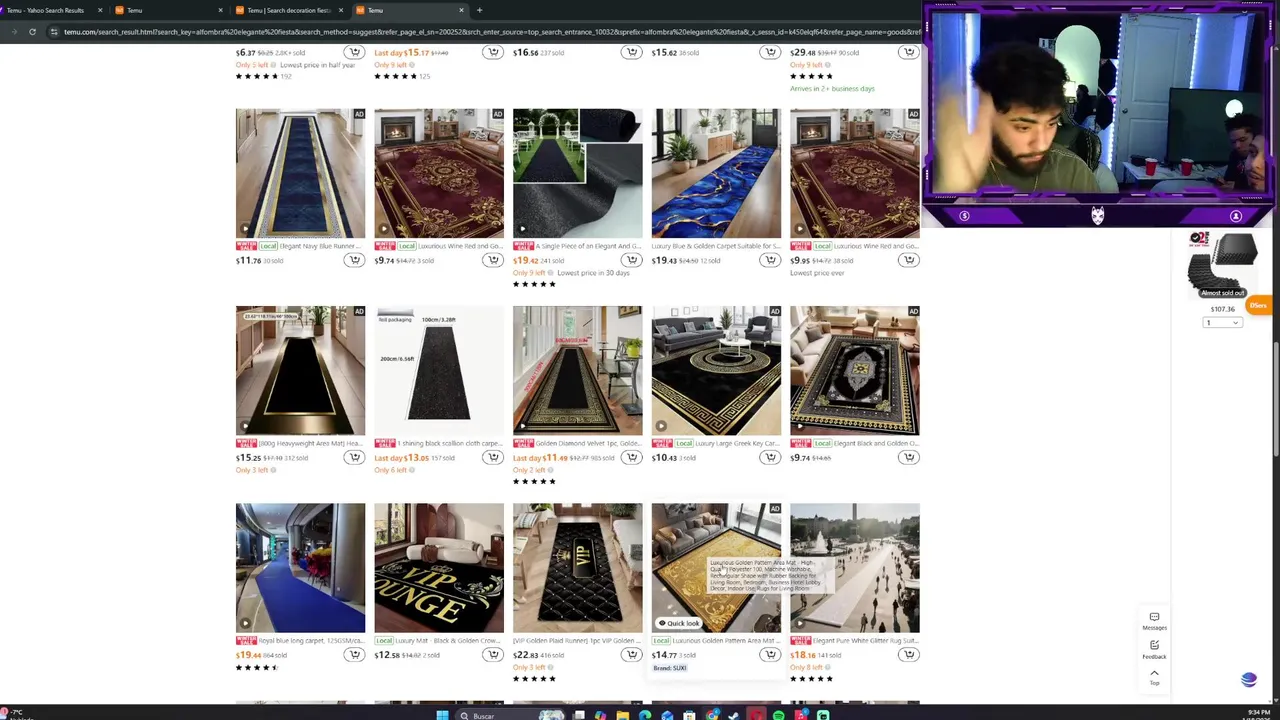The image size is (1280, 720).
Task: Open VIP Lounge rug thumbnail
Action: pos(439,568)
